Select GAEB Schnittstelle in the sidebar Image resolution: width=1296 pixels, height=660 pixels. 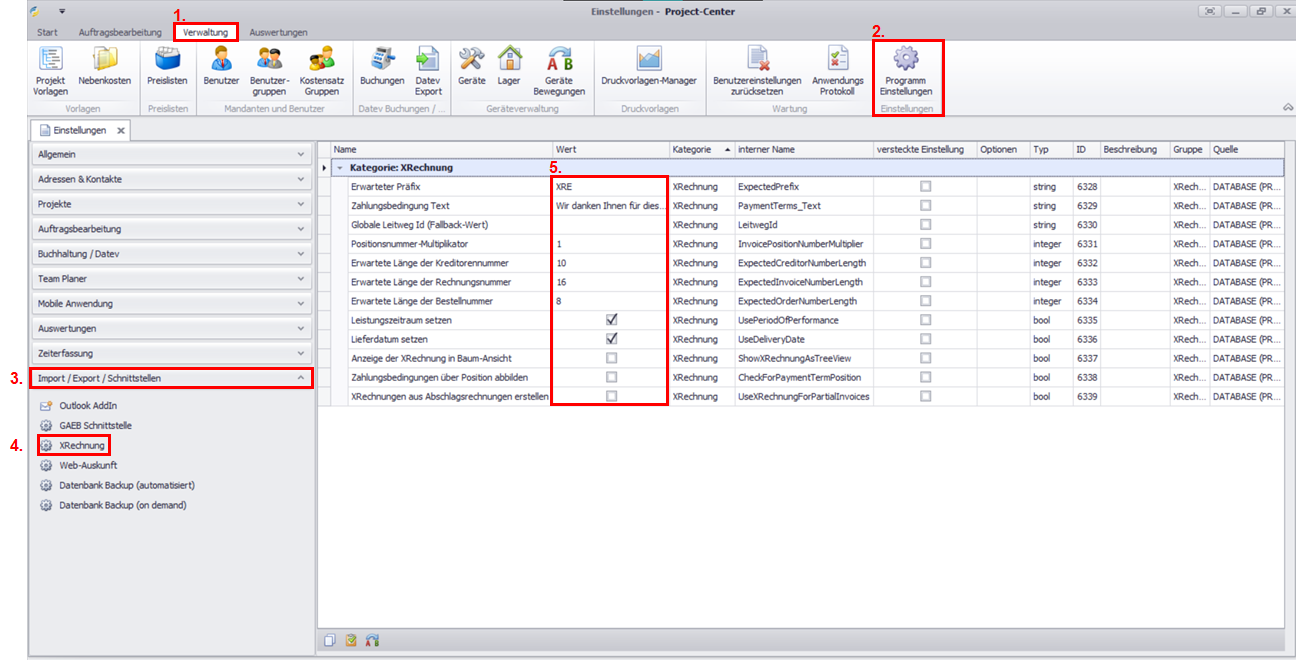coord(95,425)
